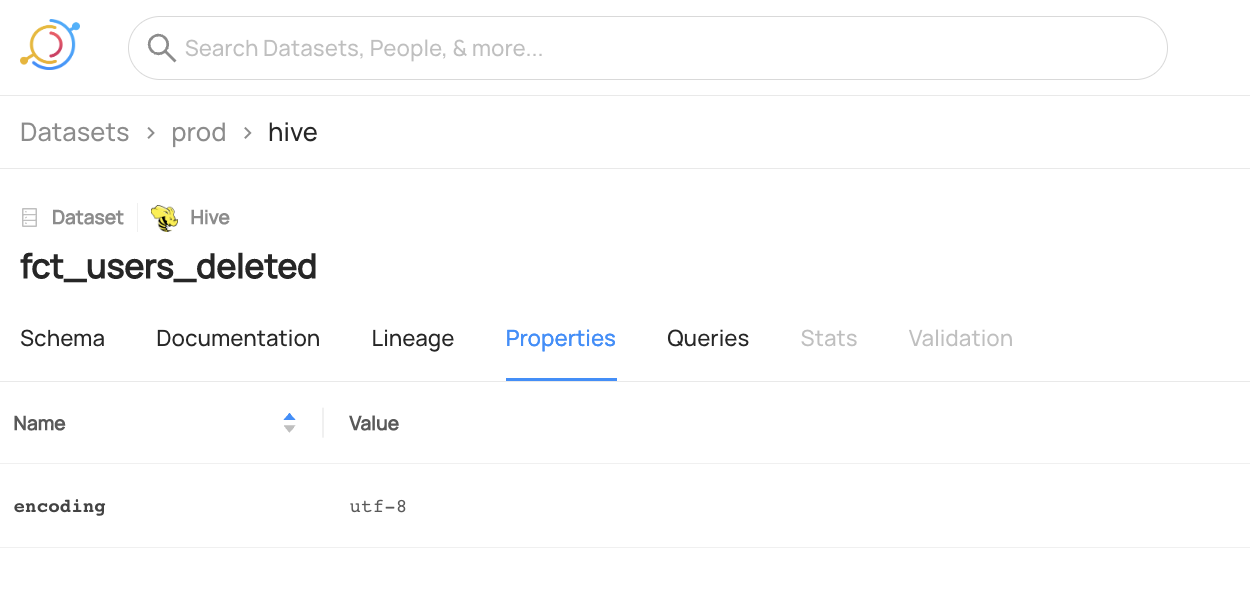Switch to the Validation tab
This screenshot has height=608, width=1250.
point(960,338)
